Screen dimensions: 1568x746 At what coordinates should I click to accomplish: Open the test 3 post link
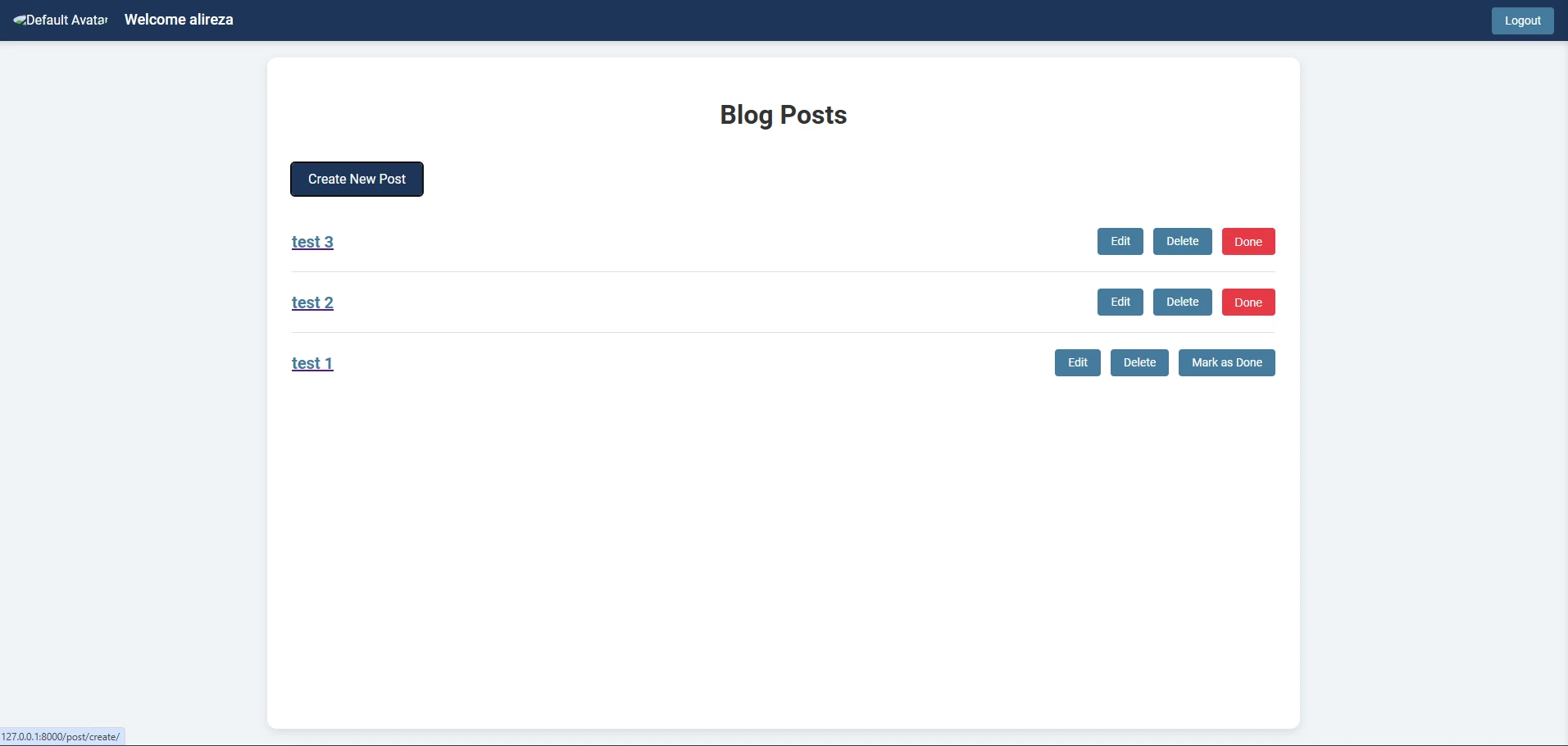[312, 242]
